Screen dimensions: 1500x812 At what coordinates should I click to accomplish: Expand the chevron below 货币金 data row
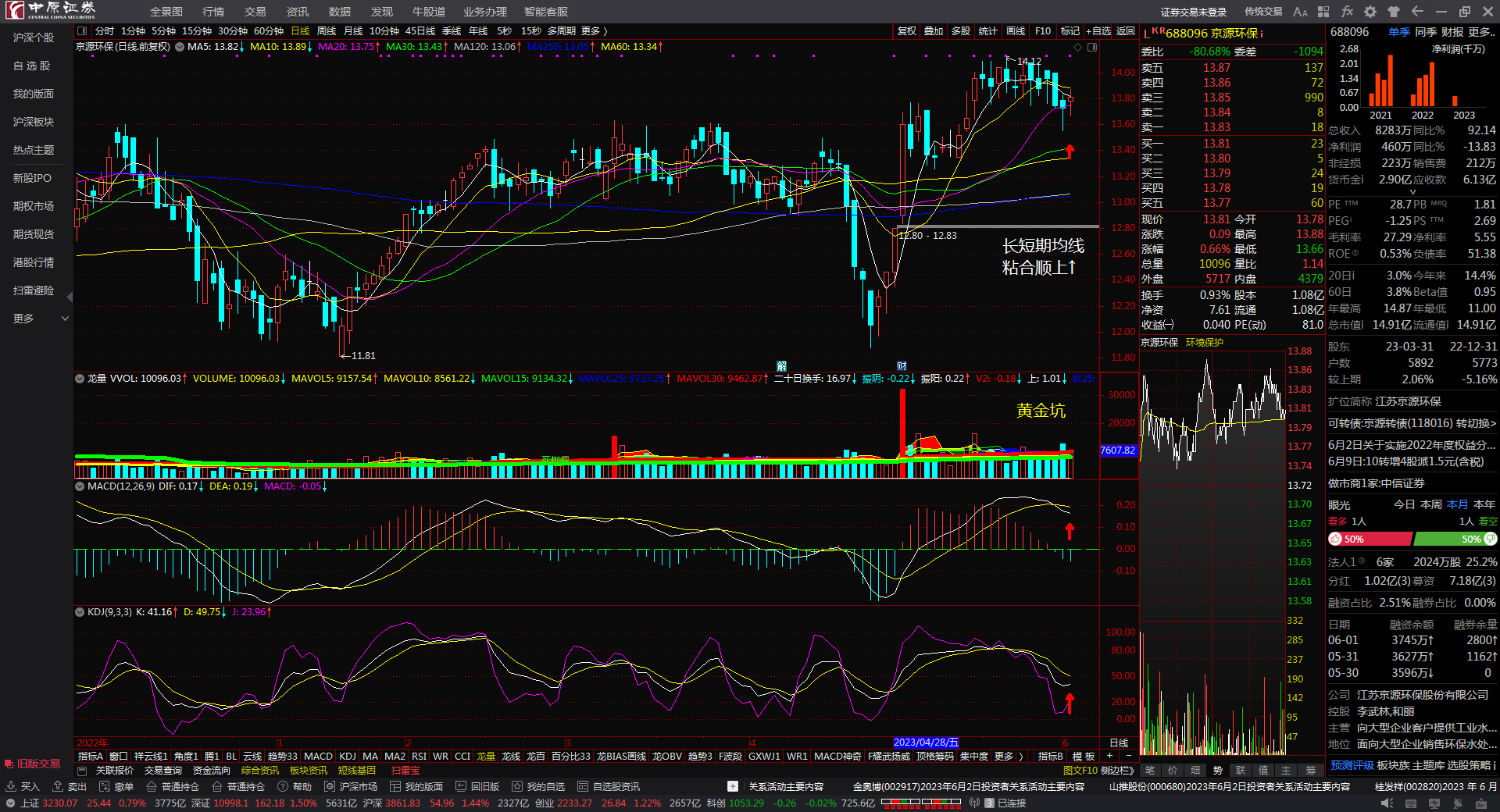[1412, 192]
